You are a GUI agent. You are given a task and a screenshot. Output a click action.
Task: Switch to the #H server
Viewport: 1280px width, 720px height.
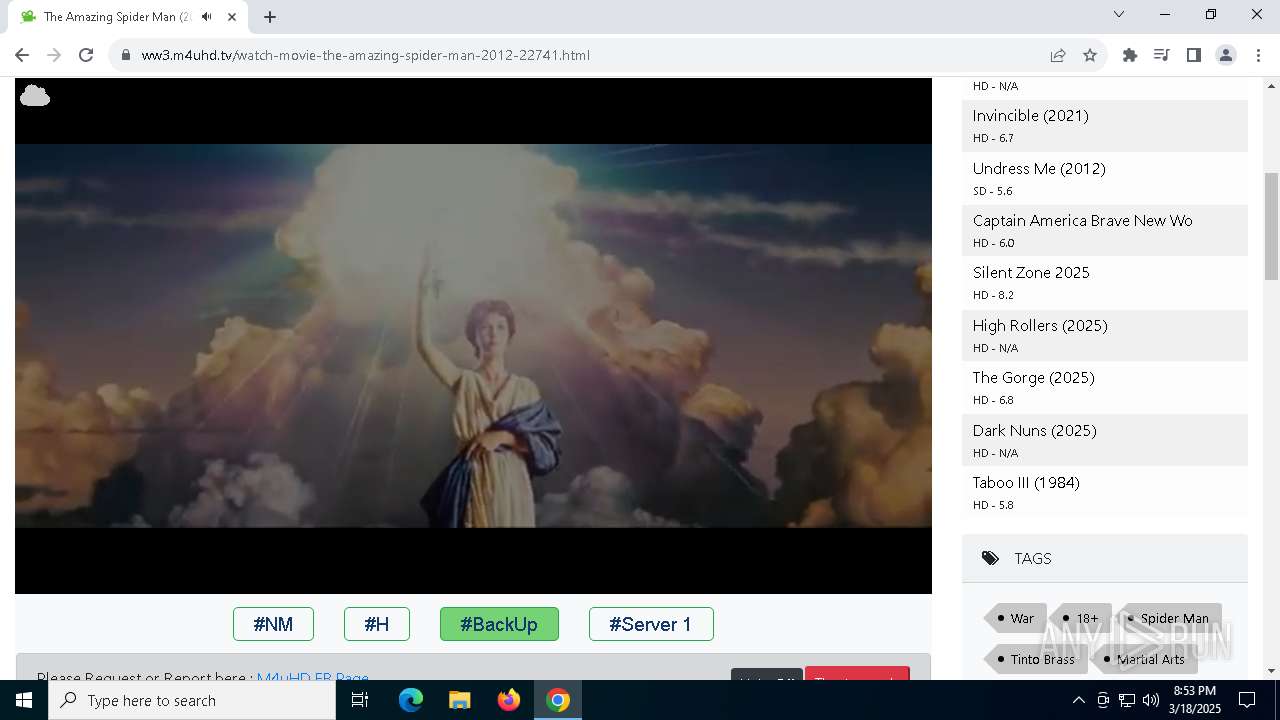click(x=377, y=624)
